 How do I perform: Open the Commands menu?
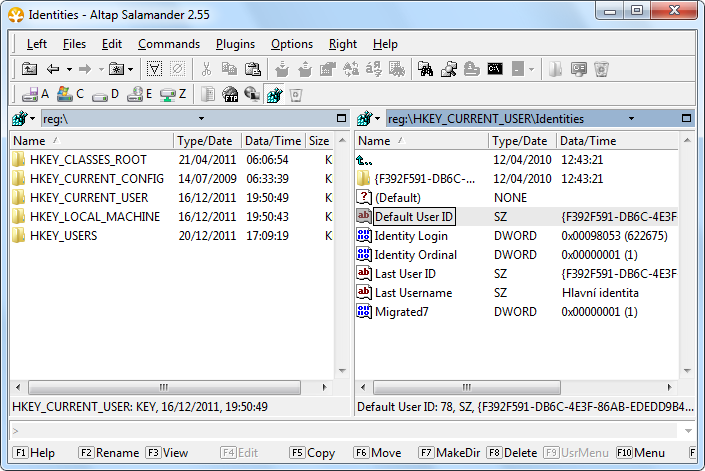[169, 44]
